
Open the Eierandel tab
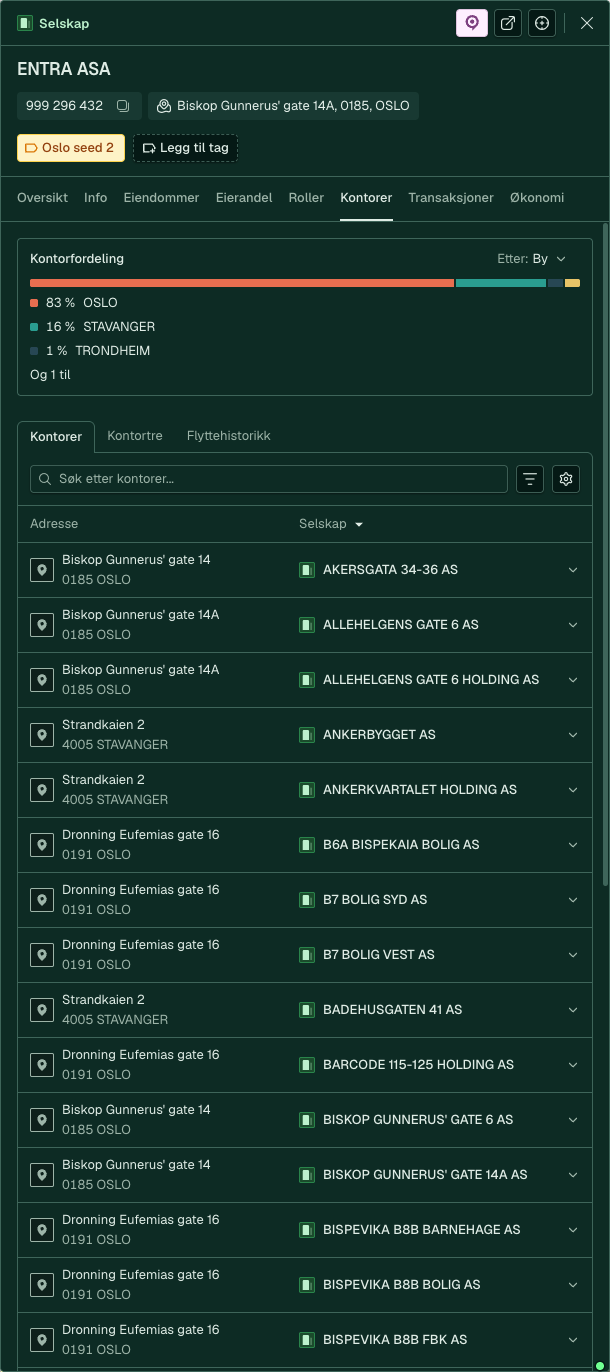click(244, 198)
